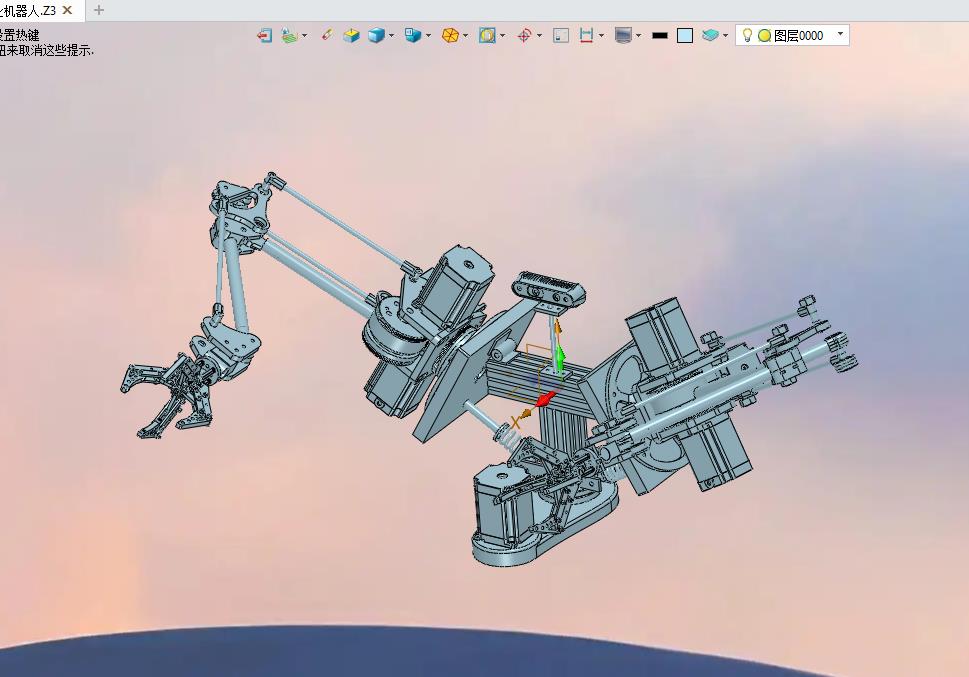This screenshot has height=677, width=969.
Task: Click the yellow-top box view icon
Action: pyautogui.click(x=352, y=36)
